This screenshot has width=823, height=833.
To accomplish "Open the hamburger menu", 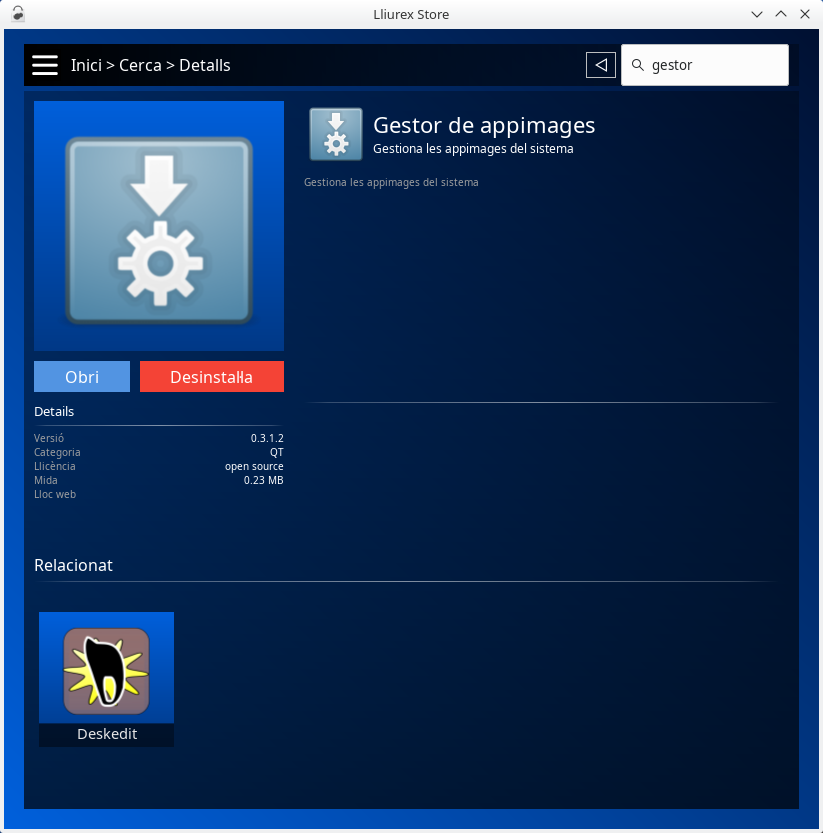I will (x=45, y=65).
